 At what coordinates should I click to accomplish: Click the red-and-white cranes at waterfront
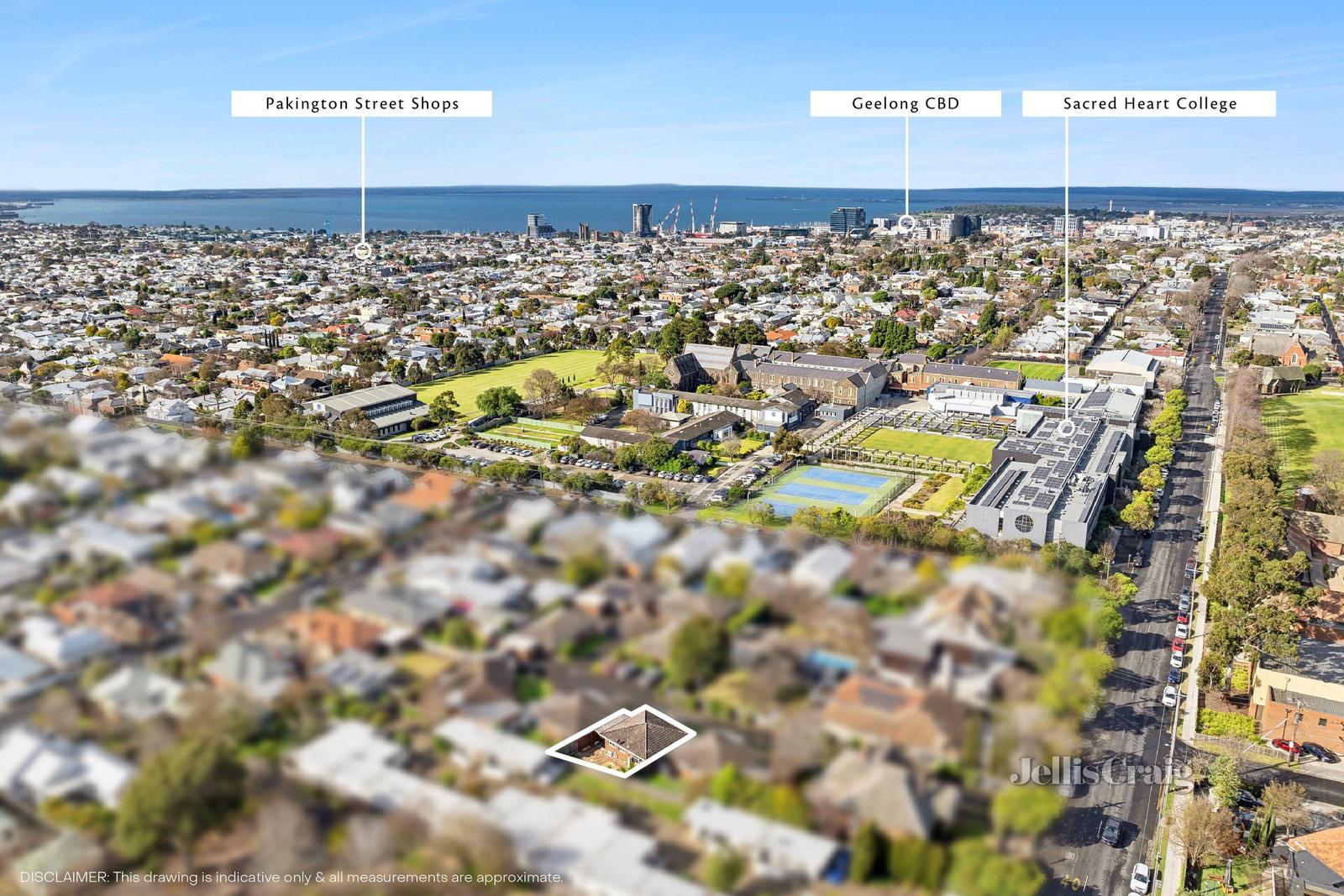(689, 214)
